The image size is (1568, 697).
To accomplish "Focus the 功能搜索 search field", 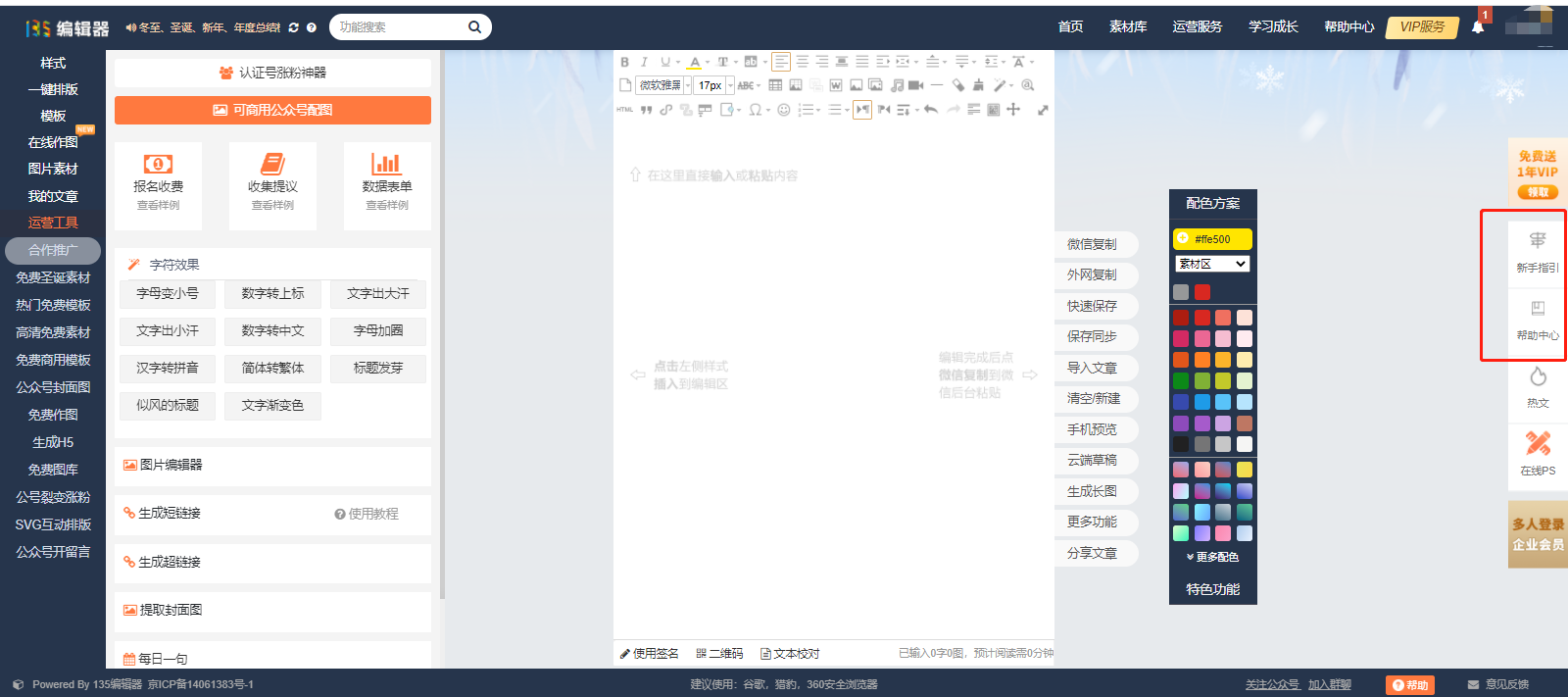I will click(400, 26).
